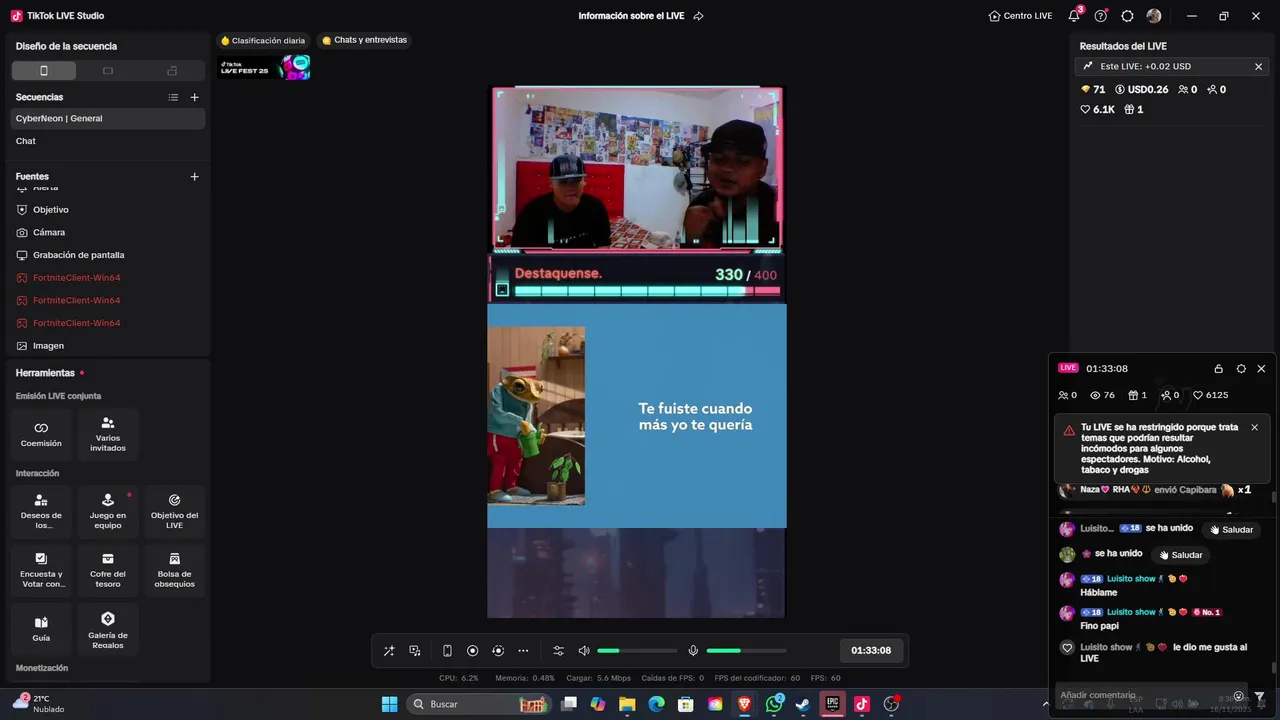Open the three-dots more options menu
1280x720 pixels.
(523, 651)
